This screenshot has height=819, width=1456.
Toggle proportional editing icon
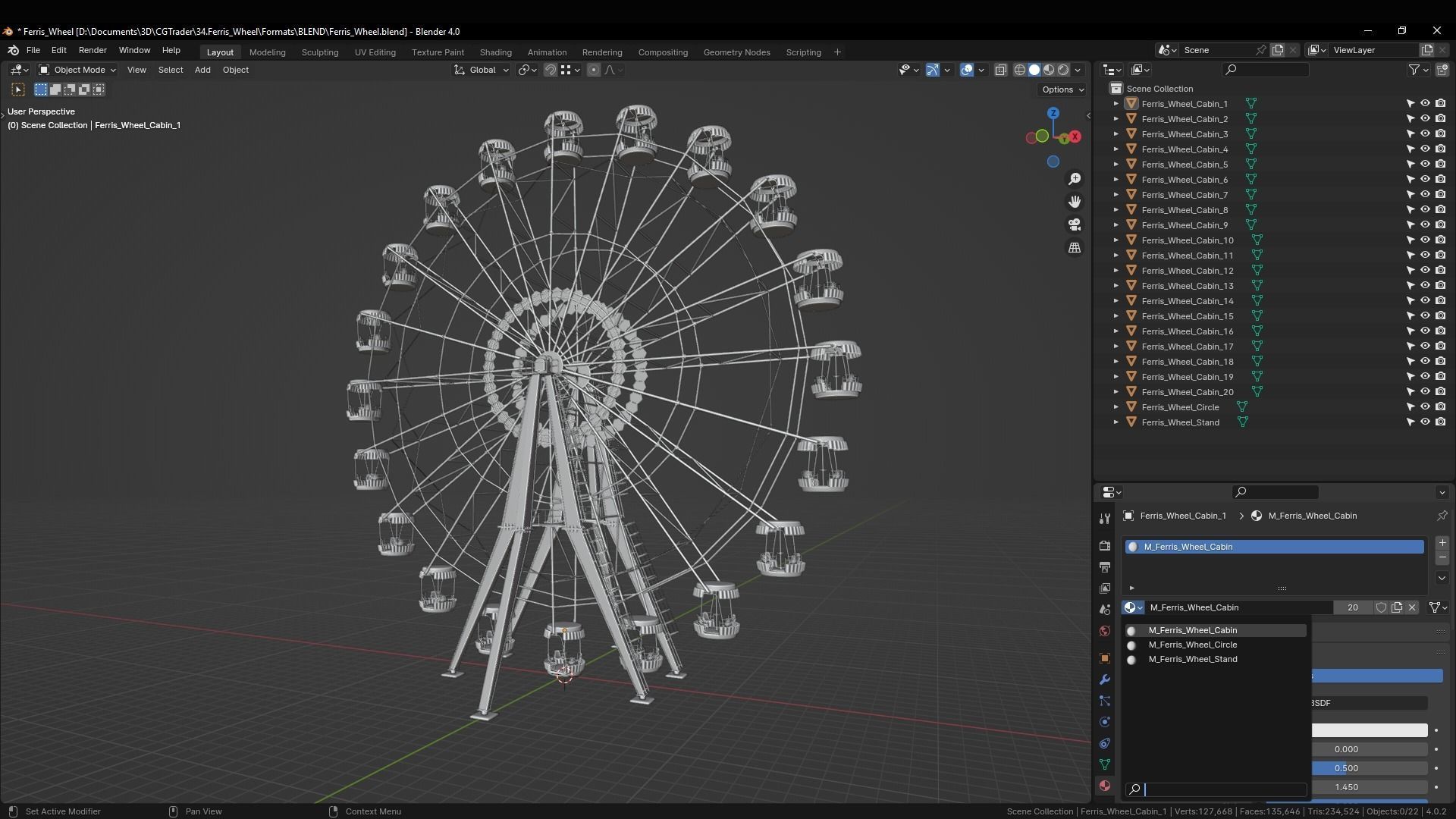click(x=594, y=70)
